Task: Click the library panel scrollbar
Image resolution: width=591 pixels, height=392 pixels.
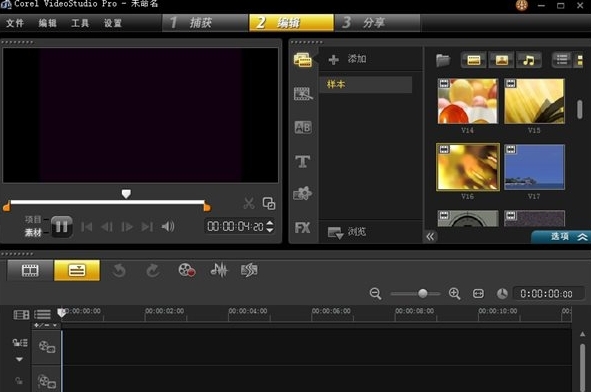Action: pyautogui.click(x=580, y=109)
